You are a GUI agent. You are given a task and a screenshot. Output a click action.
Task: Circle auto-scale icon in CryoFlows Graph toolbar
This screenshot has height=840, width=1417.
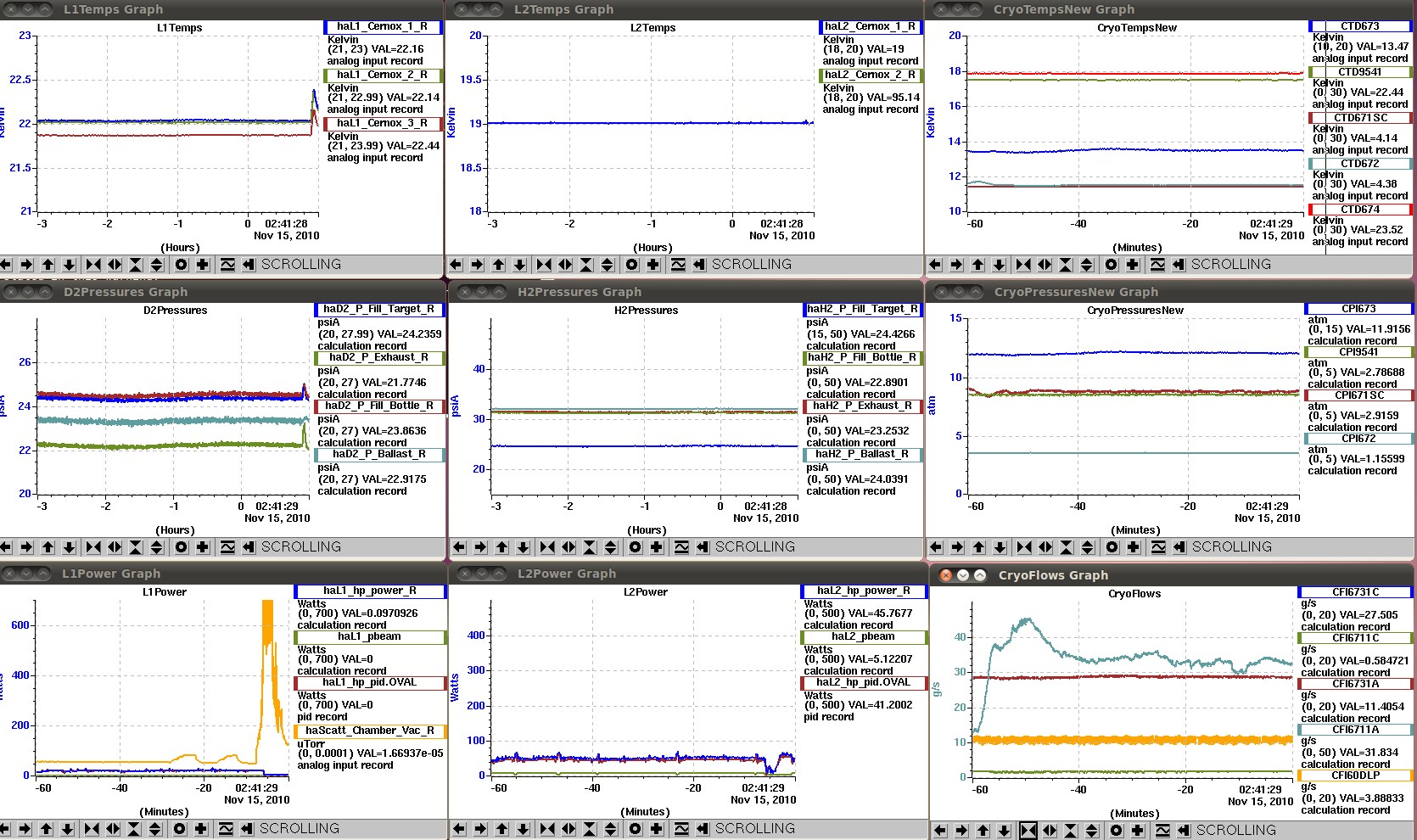tap(1116, 831)
